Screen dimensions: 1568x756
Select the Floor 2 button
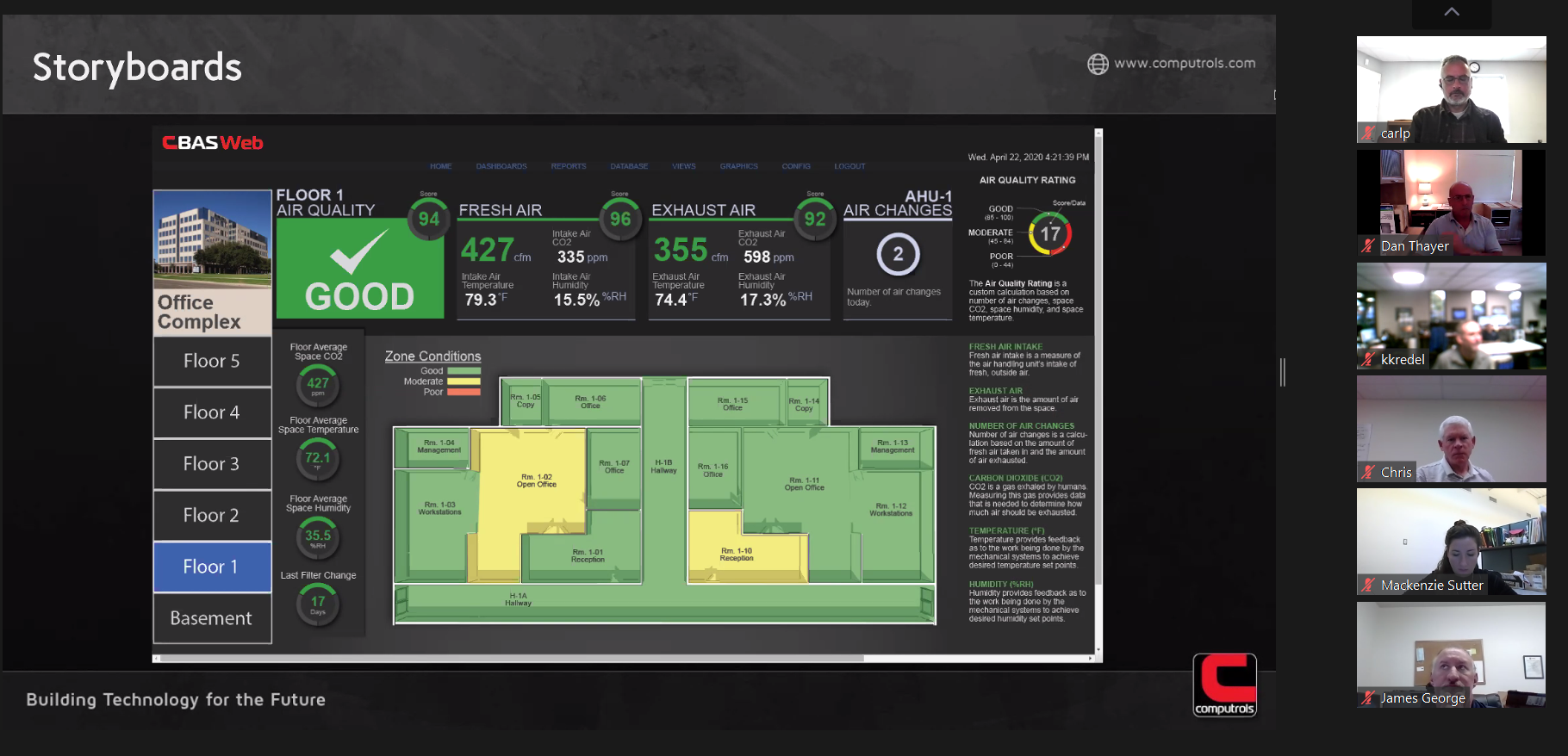click(x=212, y=515)
